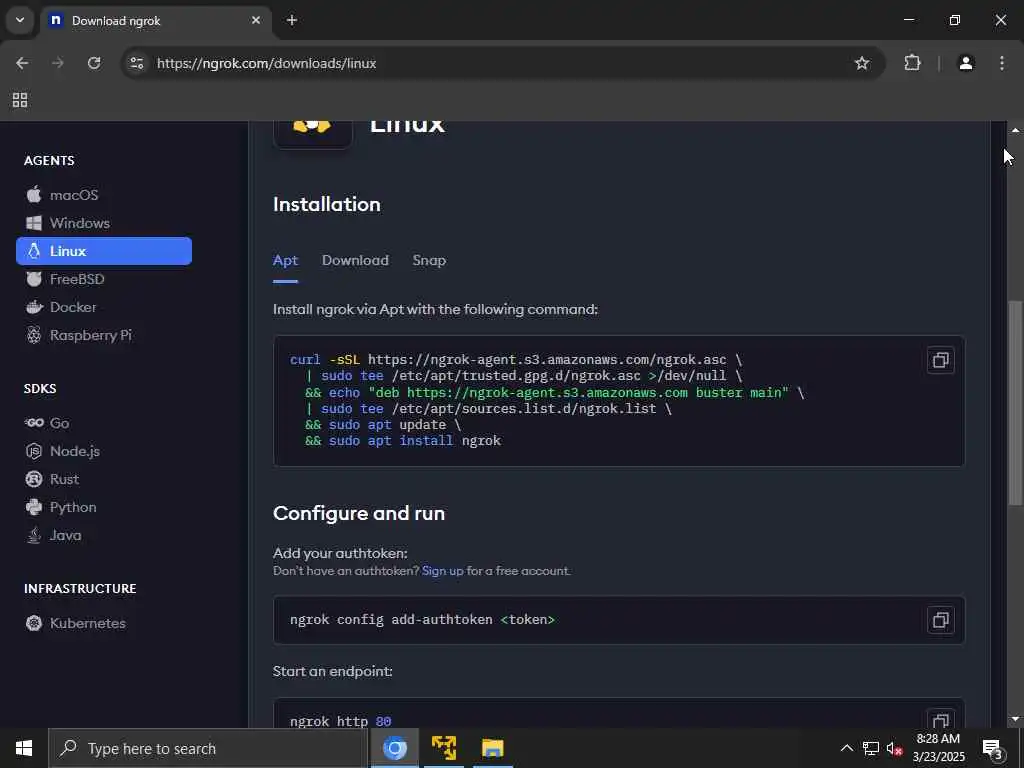The width and height of the screenshot is (1024, 768).
Task: Copy the add-authtoken command
Action: pyautogui.click(x=940, y=620)
